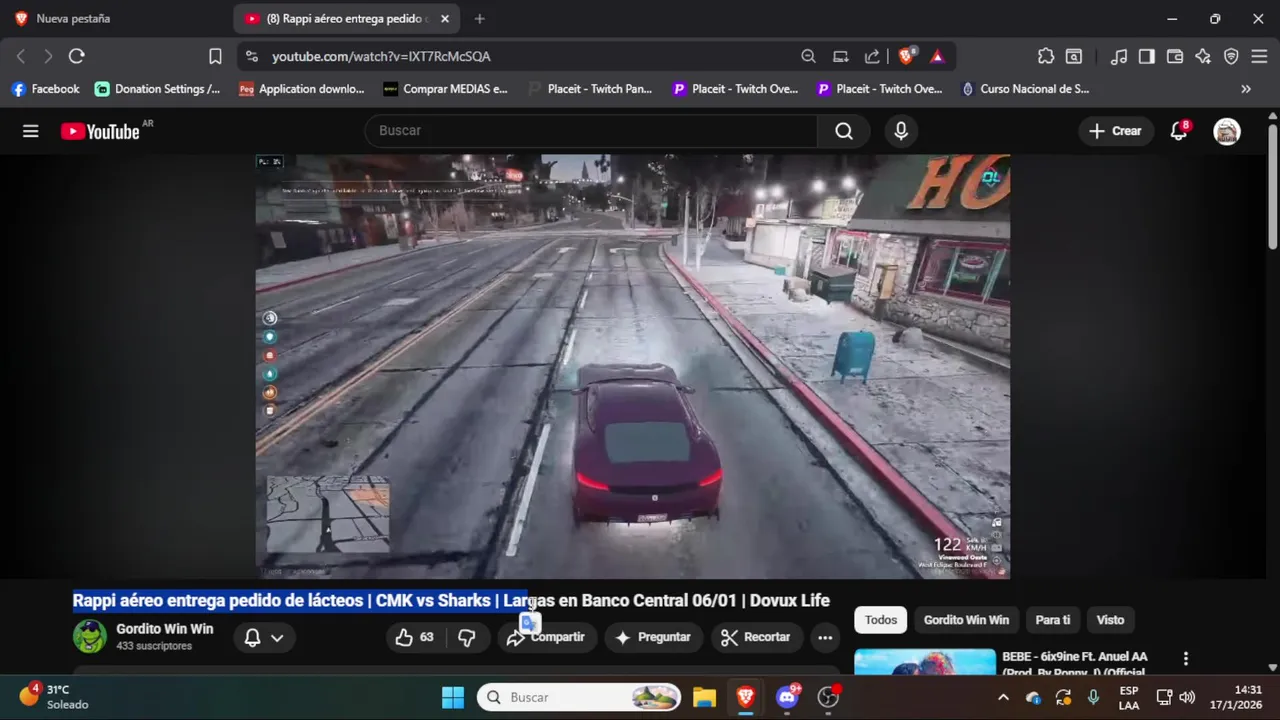Viewport: 1280px width, 720px height.
Task: Open the Brave Shields lion icon
Action: click(907, 57)
